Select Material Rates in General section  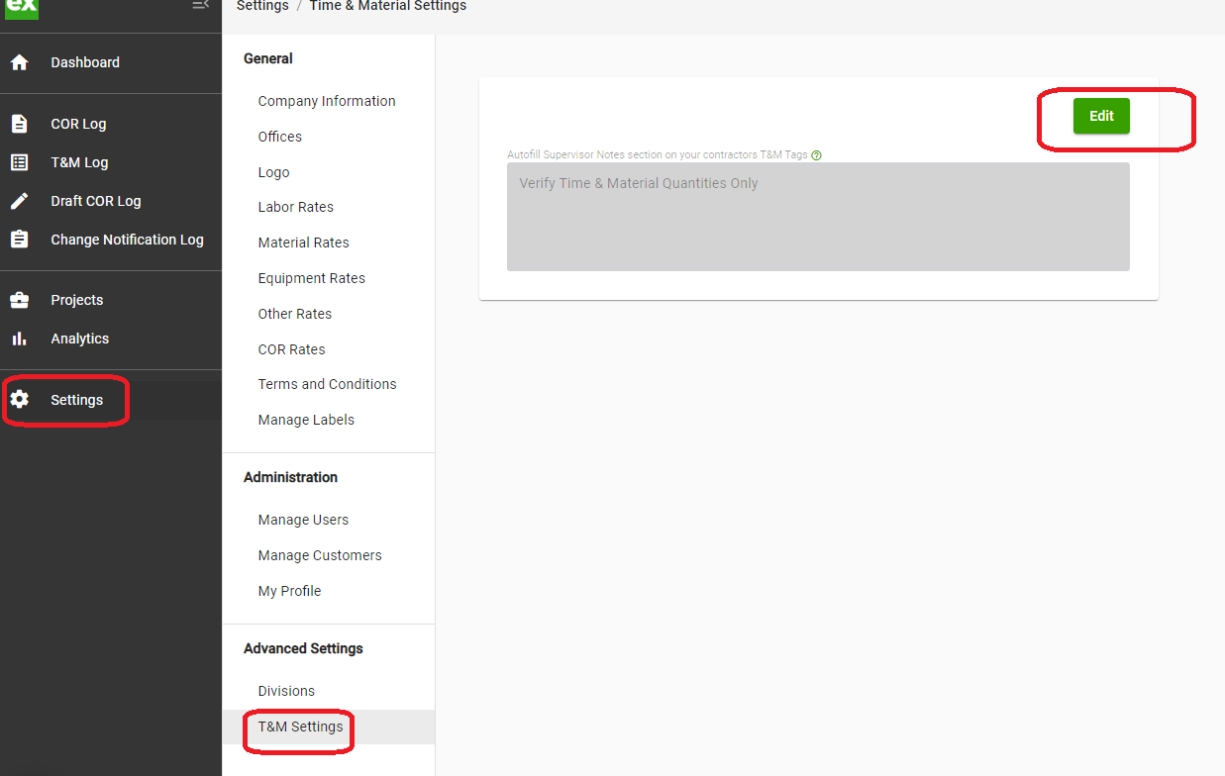[303, 242]
